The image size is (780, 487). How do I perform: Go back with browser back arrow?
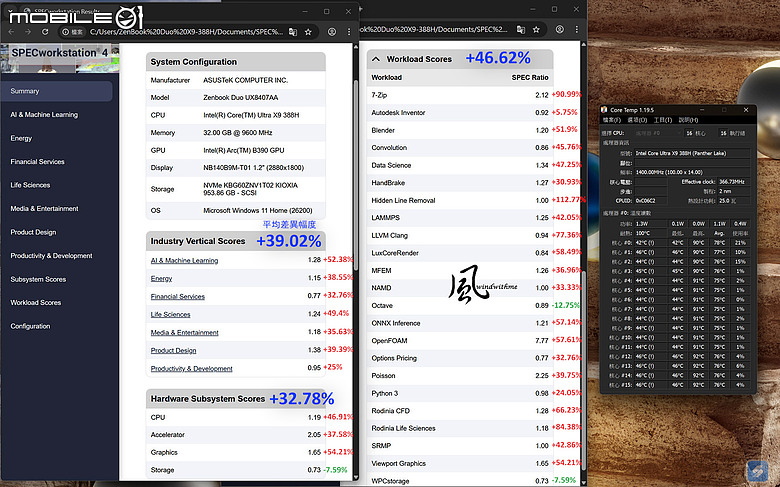[12, 32]
